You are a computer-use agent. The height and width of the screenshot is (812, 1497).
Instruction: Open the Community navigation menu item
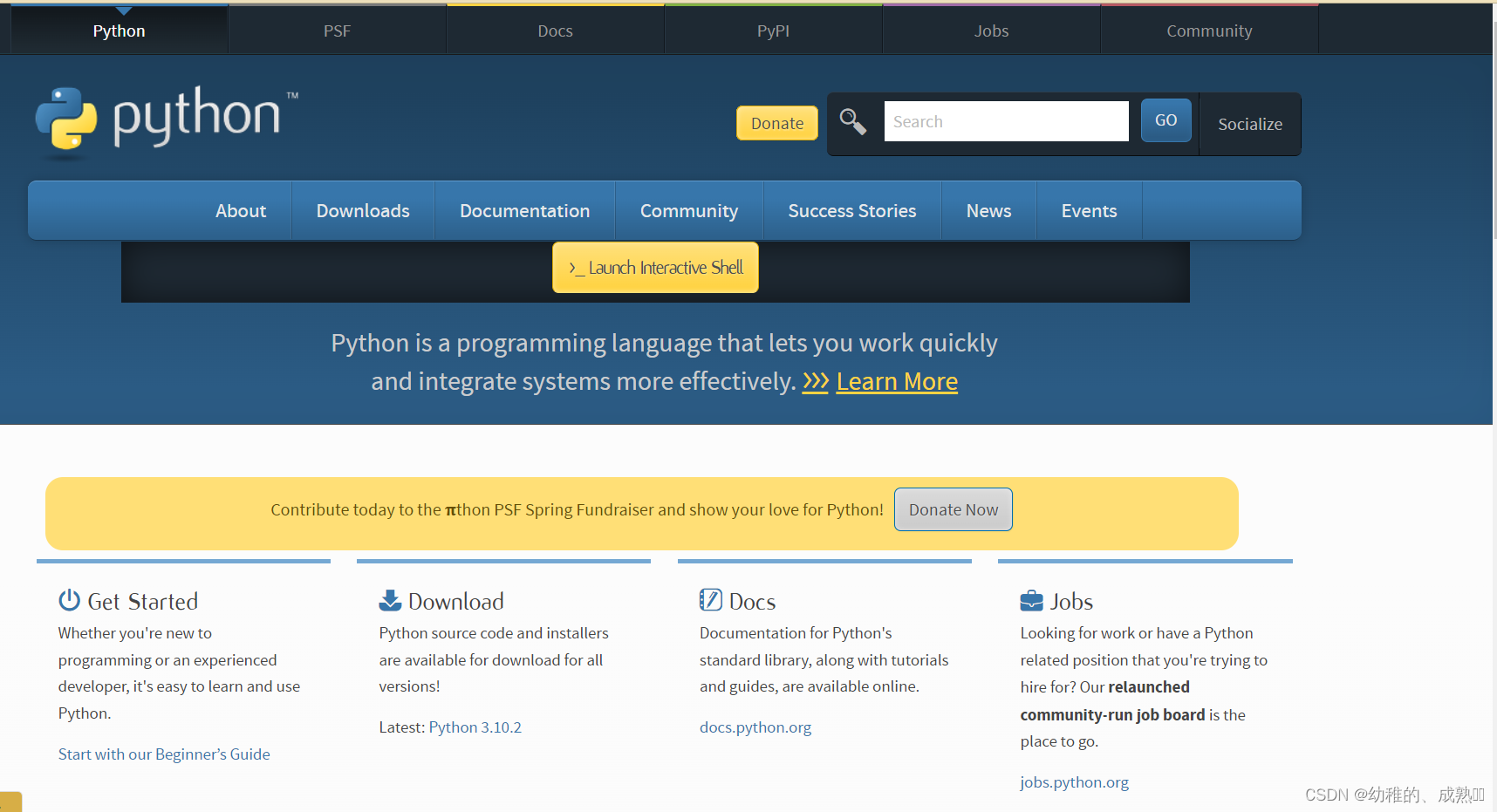689,211
